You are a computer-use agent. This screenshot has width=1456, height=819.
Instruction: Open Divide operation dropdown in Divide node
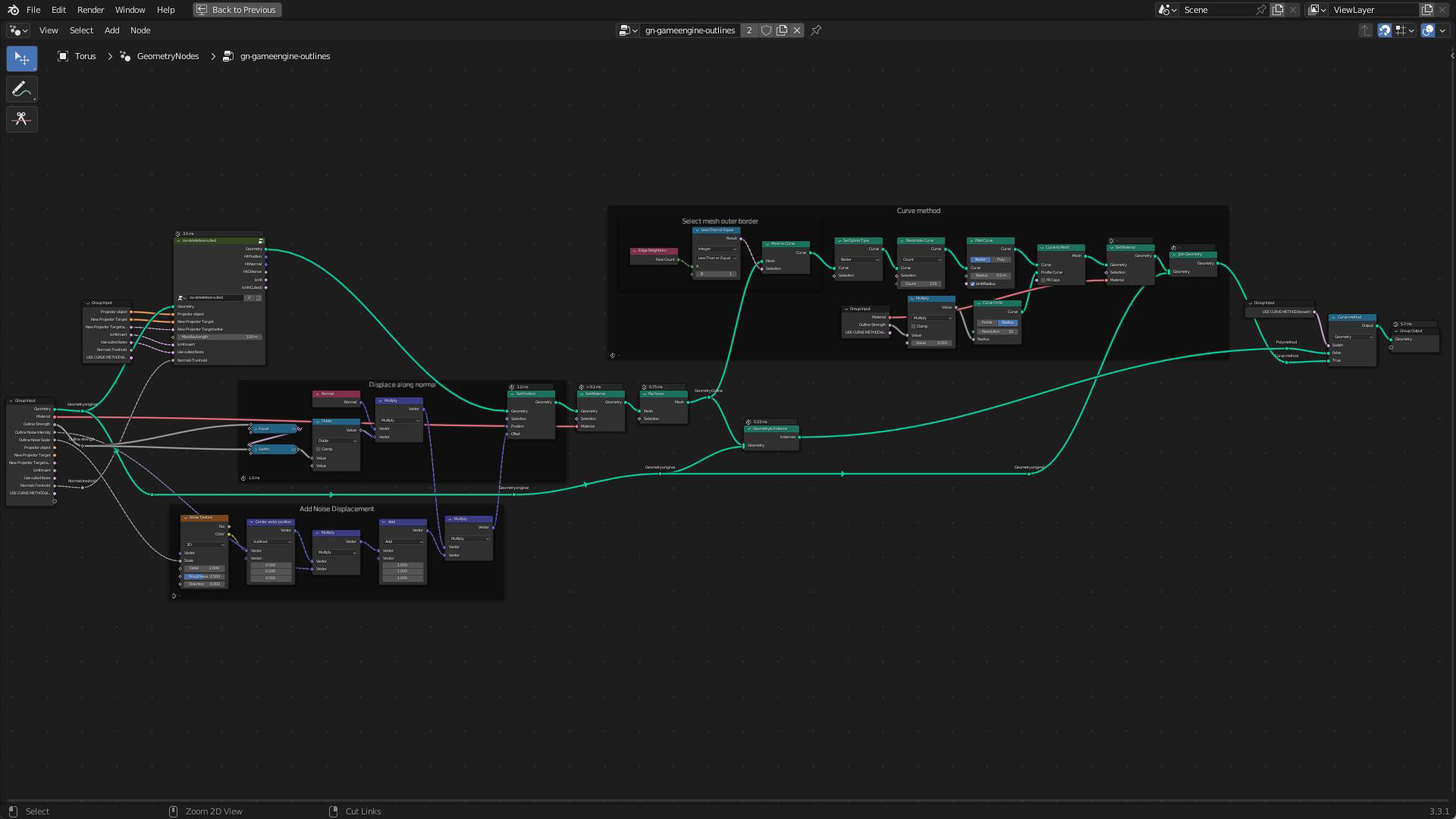[x=337, y=441]
